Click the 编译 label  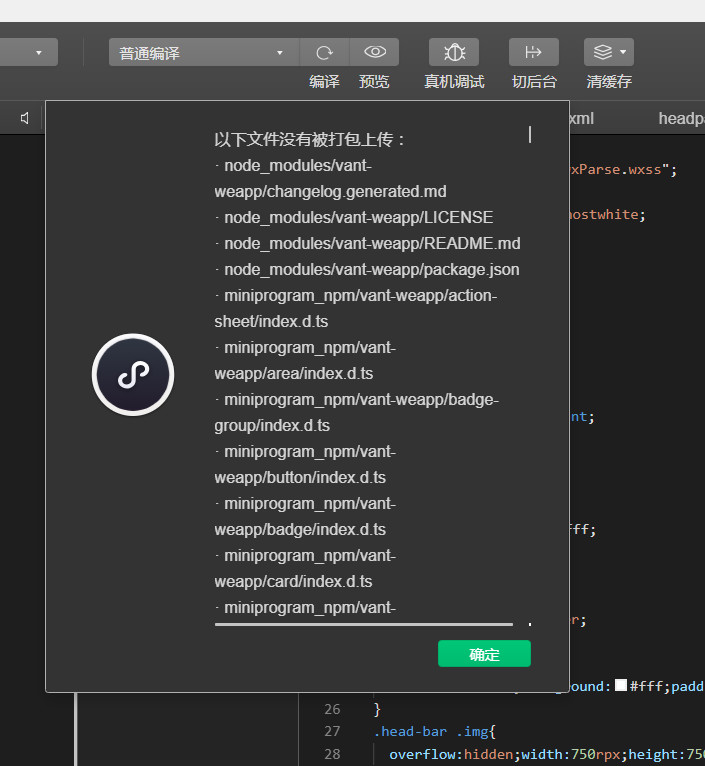[324, 82]
